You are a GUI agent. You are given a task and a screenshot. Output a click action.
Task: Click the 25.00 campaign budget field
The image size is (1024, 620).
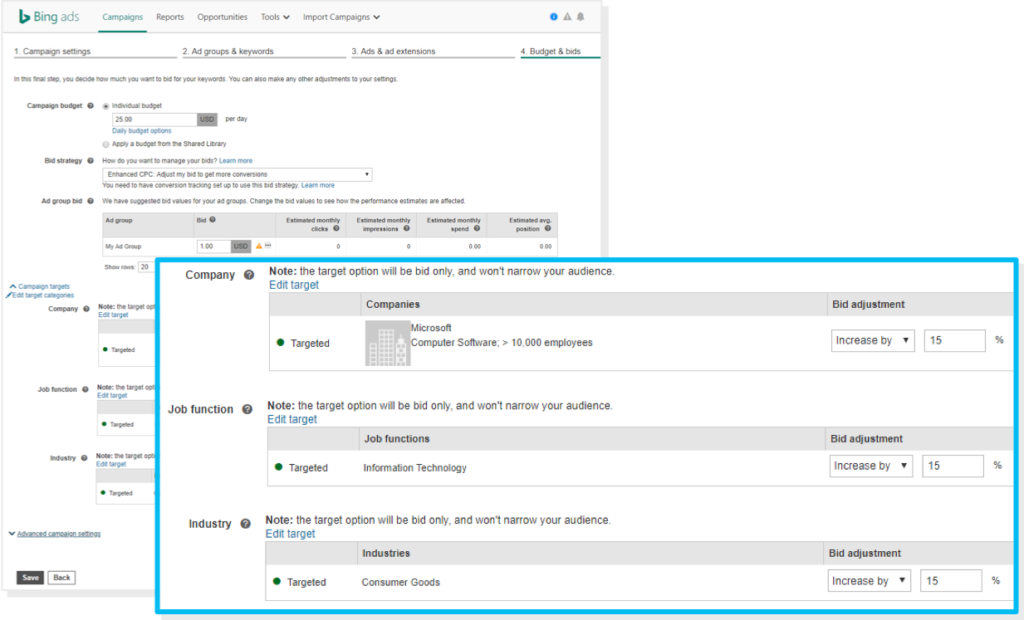tap(155, 120)
